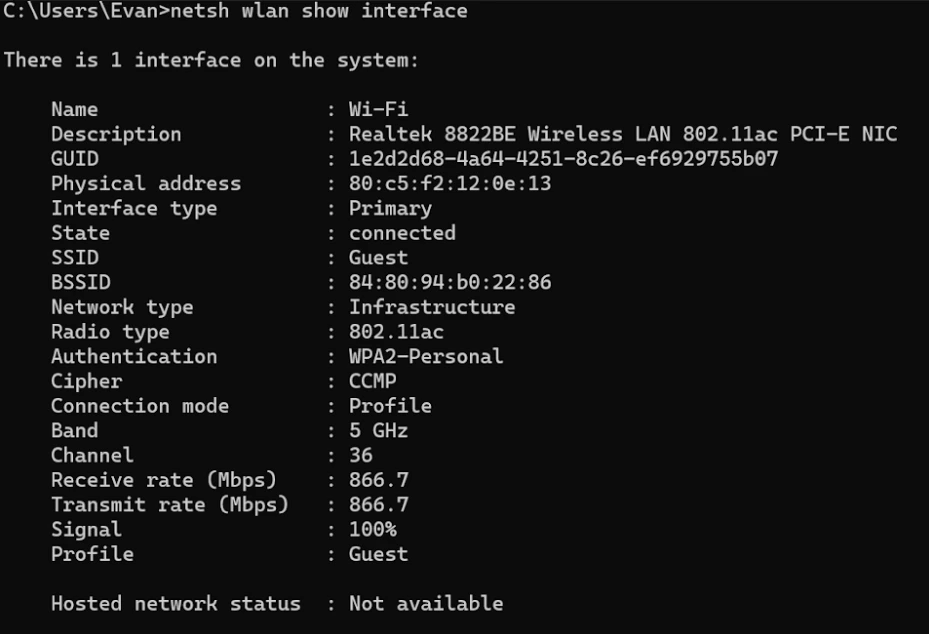Select the Interface type Primary text

(390, 208)
